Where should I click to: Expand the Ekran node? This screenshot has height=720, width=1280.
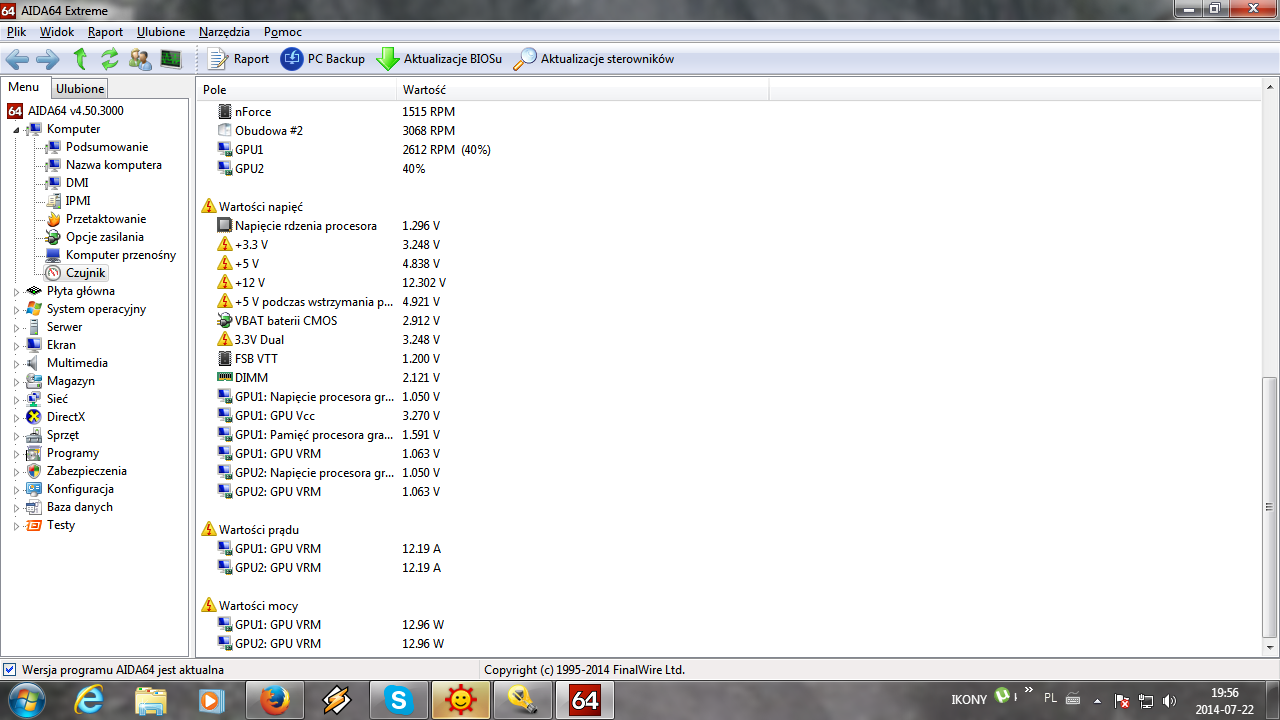coord(16,346)
